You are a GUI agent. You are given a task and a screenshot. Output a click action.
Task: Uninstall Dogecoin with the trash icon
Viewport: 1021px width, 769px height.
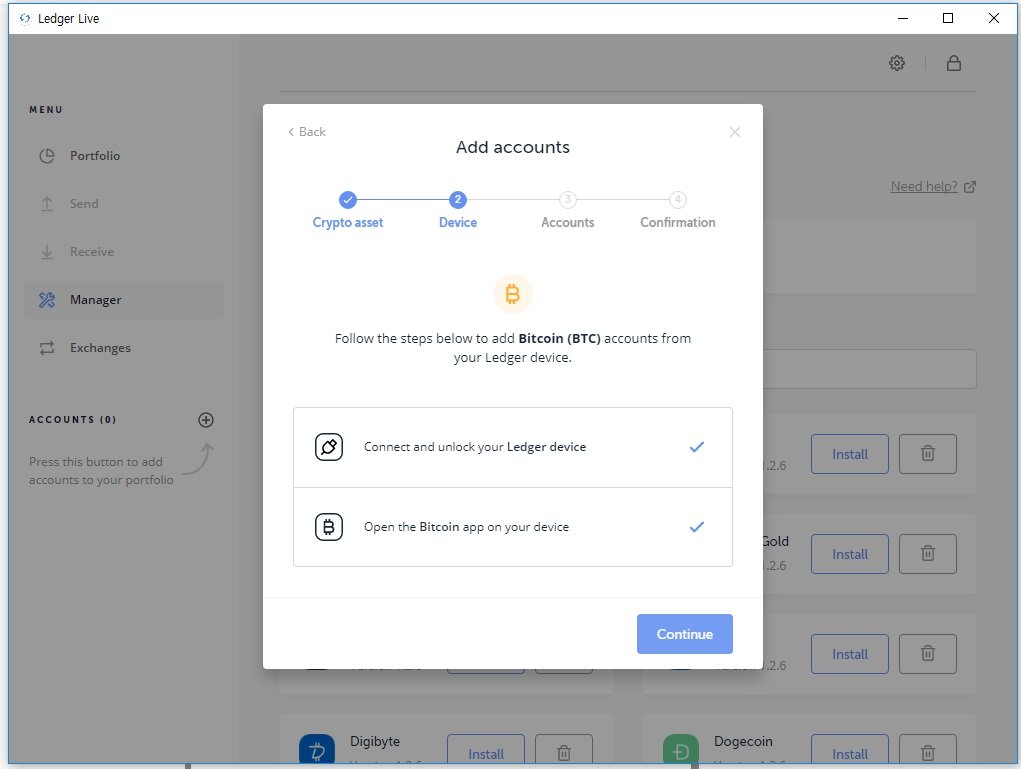click(x=928, y=749)
